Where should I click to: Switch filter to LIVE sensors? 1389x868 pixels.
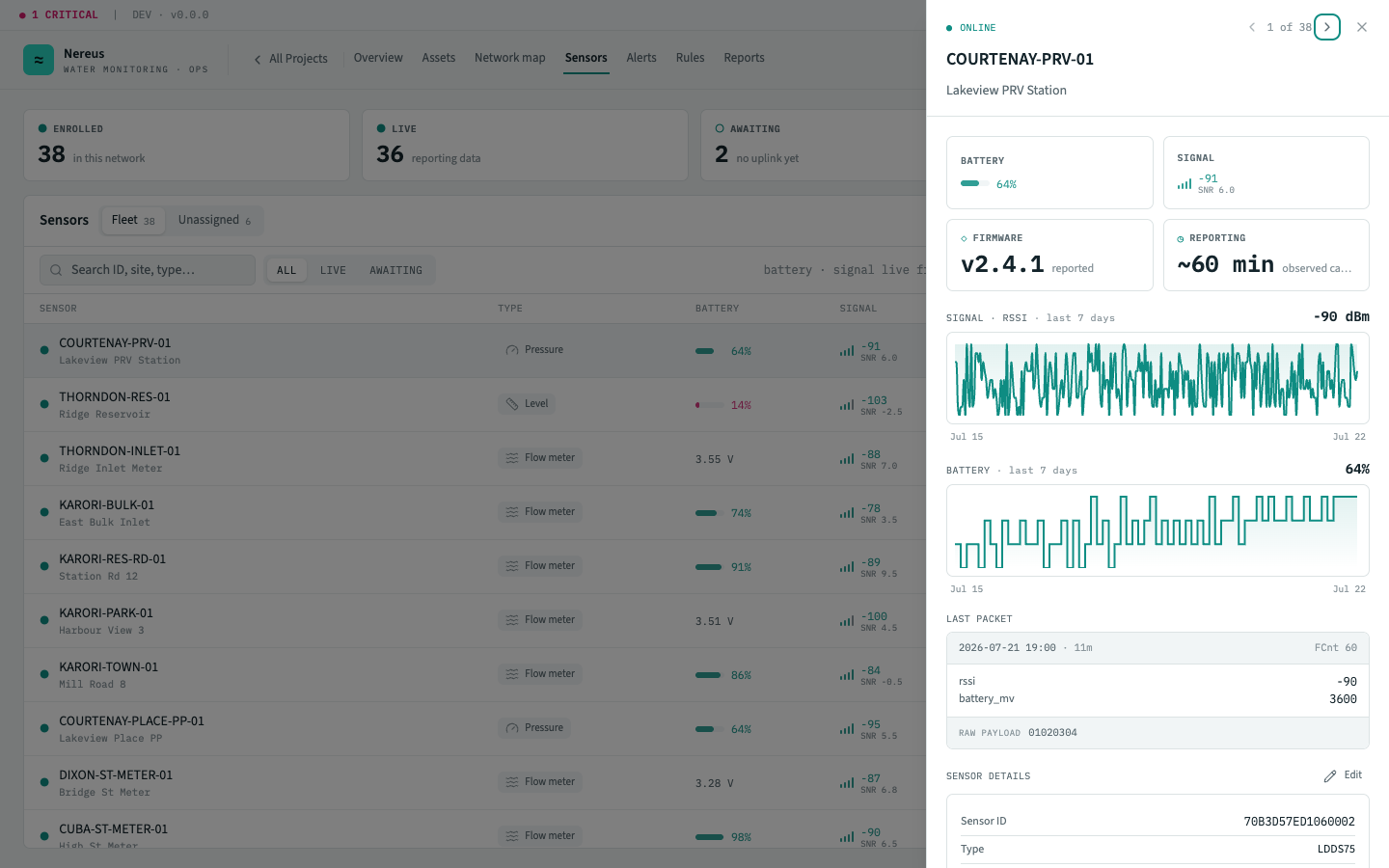[x=333, y=270]
